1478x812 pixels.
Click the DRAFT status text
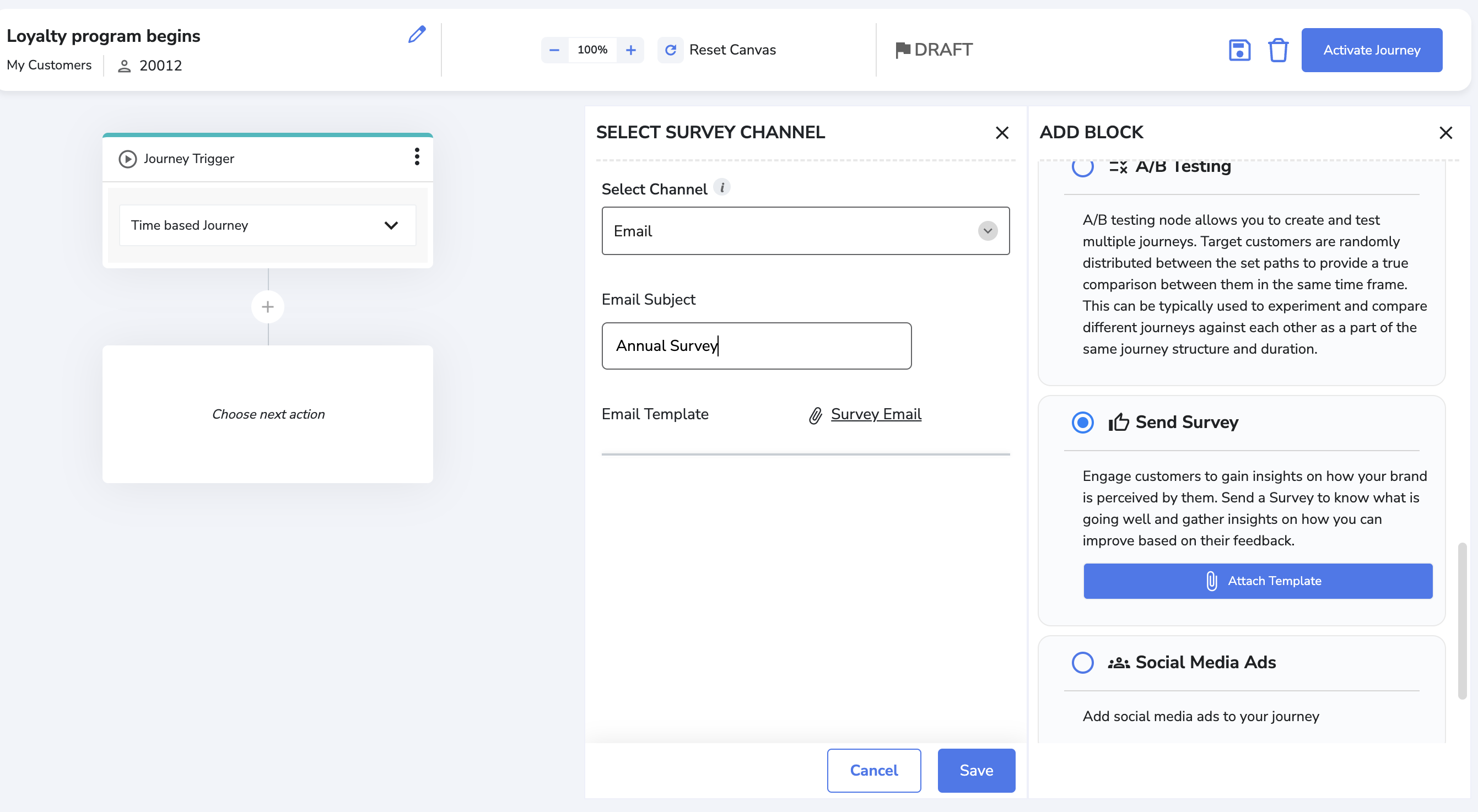click(x=943, y=50)
